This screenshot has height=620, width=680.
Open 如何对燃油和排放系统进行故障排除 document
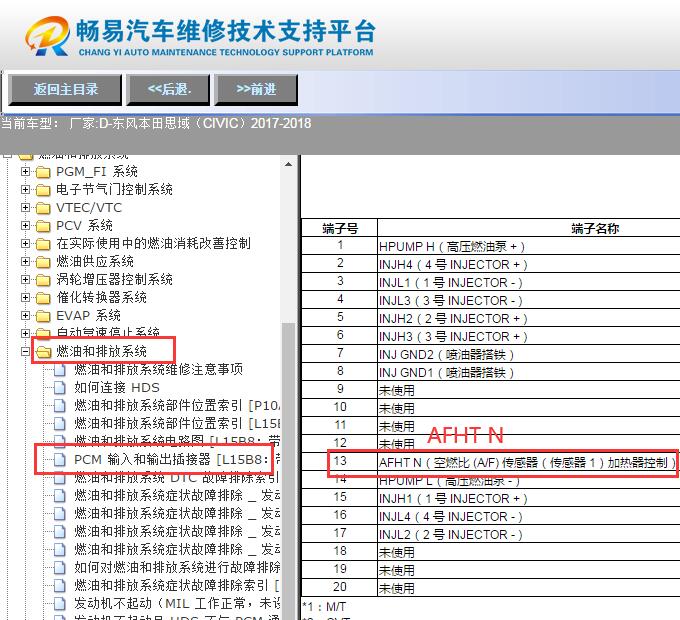pyautogui.click(x=177, y=567)
